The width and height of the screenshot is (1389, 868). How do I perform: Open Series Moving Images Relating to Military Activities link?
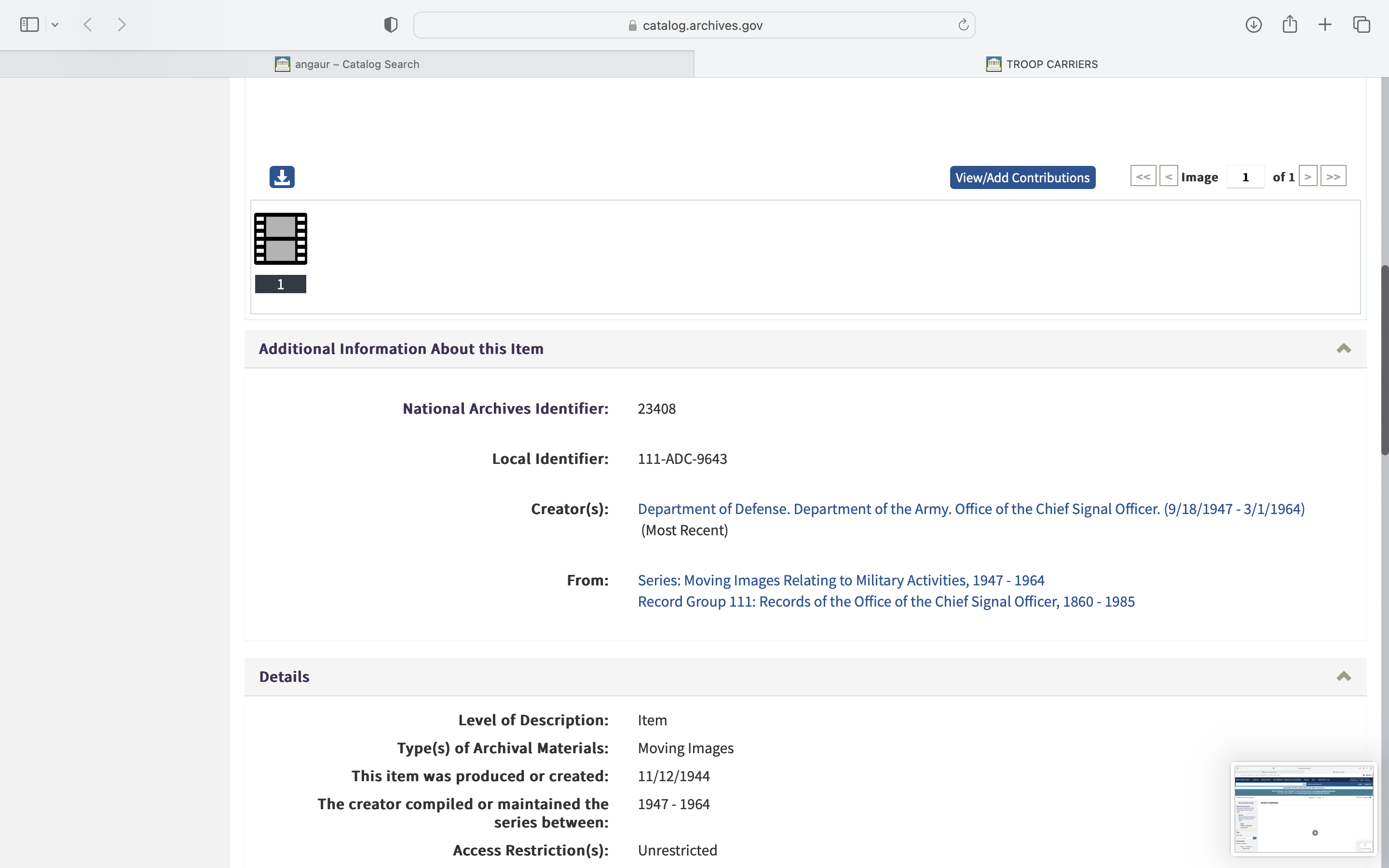(x=841, y=580)
